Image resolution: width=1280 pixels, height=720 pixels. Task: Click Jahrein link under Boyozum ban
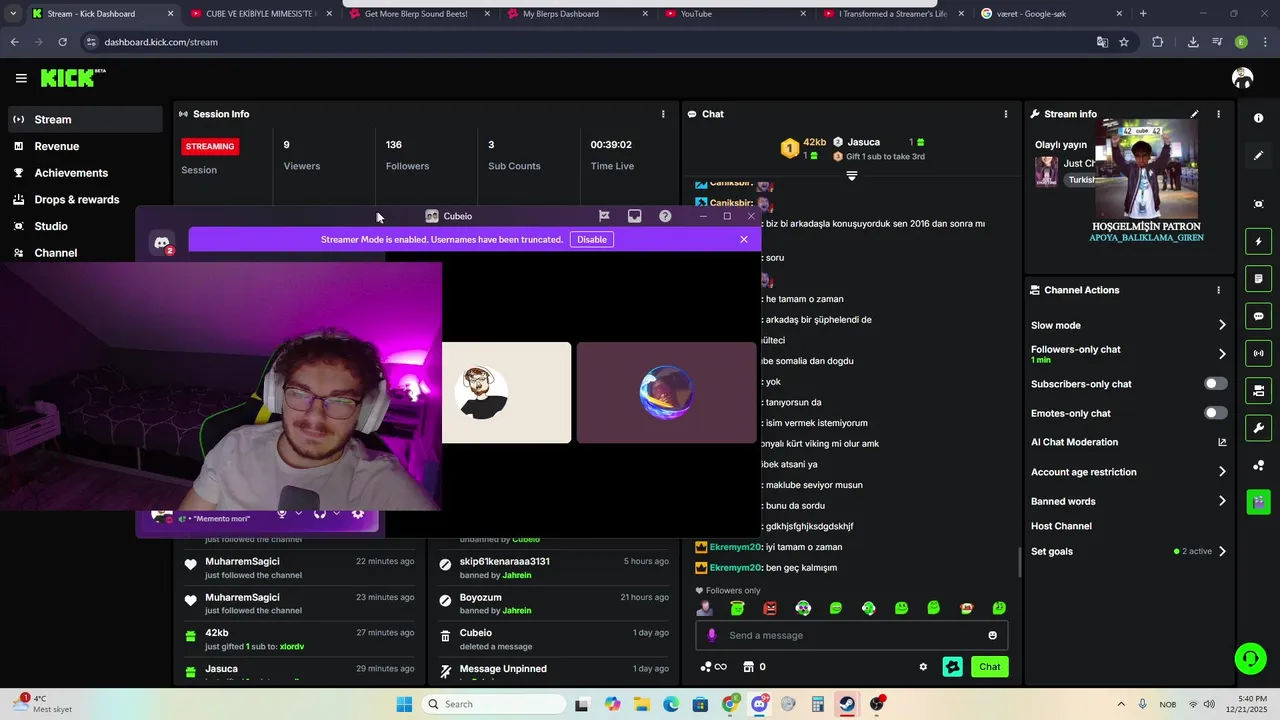517,611
